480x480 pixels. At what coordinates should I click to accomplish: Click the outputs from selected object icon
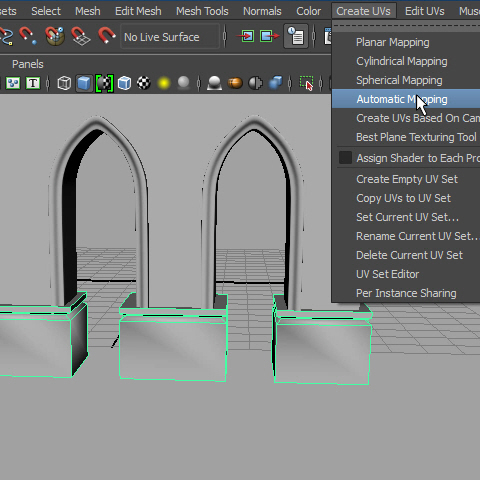[x=269, y=36]
